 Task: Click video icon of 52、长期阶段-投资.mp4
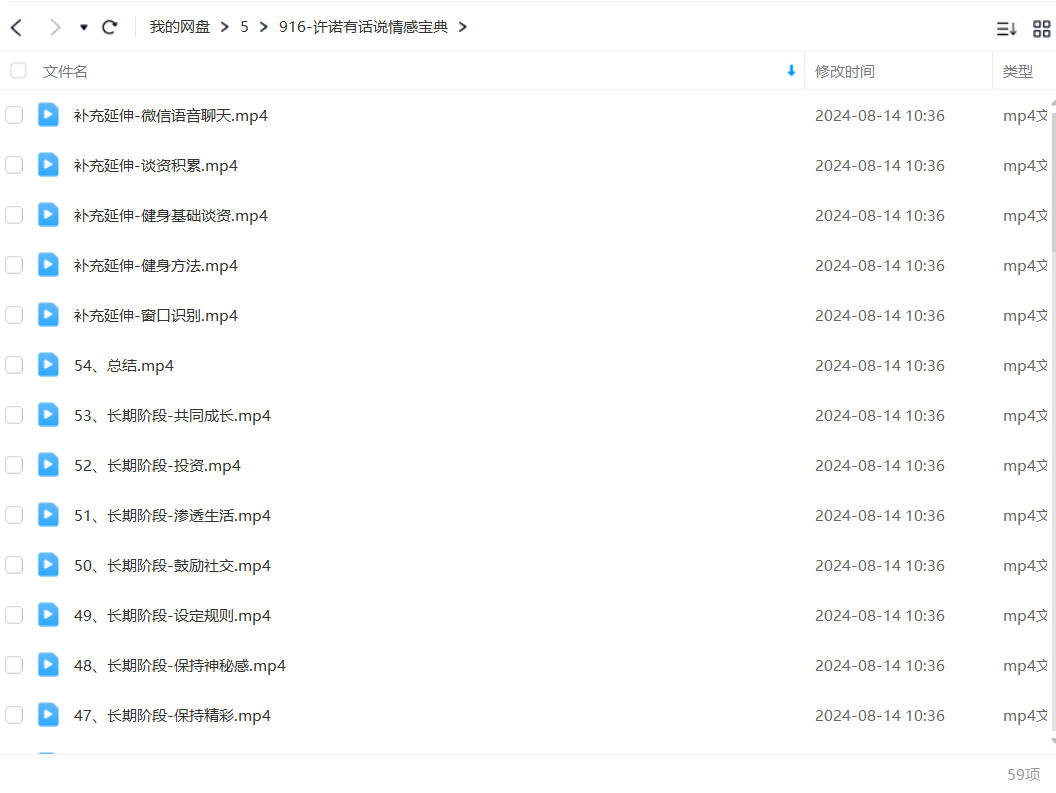(x=48, y=465)
